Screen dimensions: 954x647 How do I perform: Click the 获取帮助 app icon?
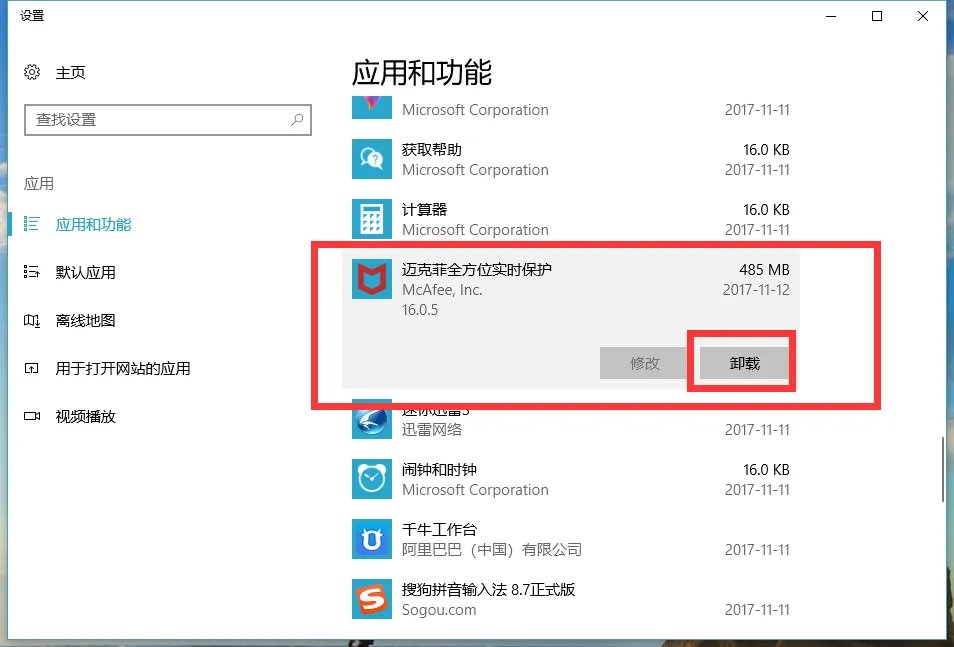point(371,159)
